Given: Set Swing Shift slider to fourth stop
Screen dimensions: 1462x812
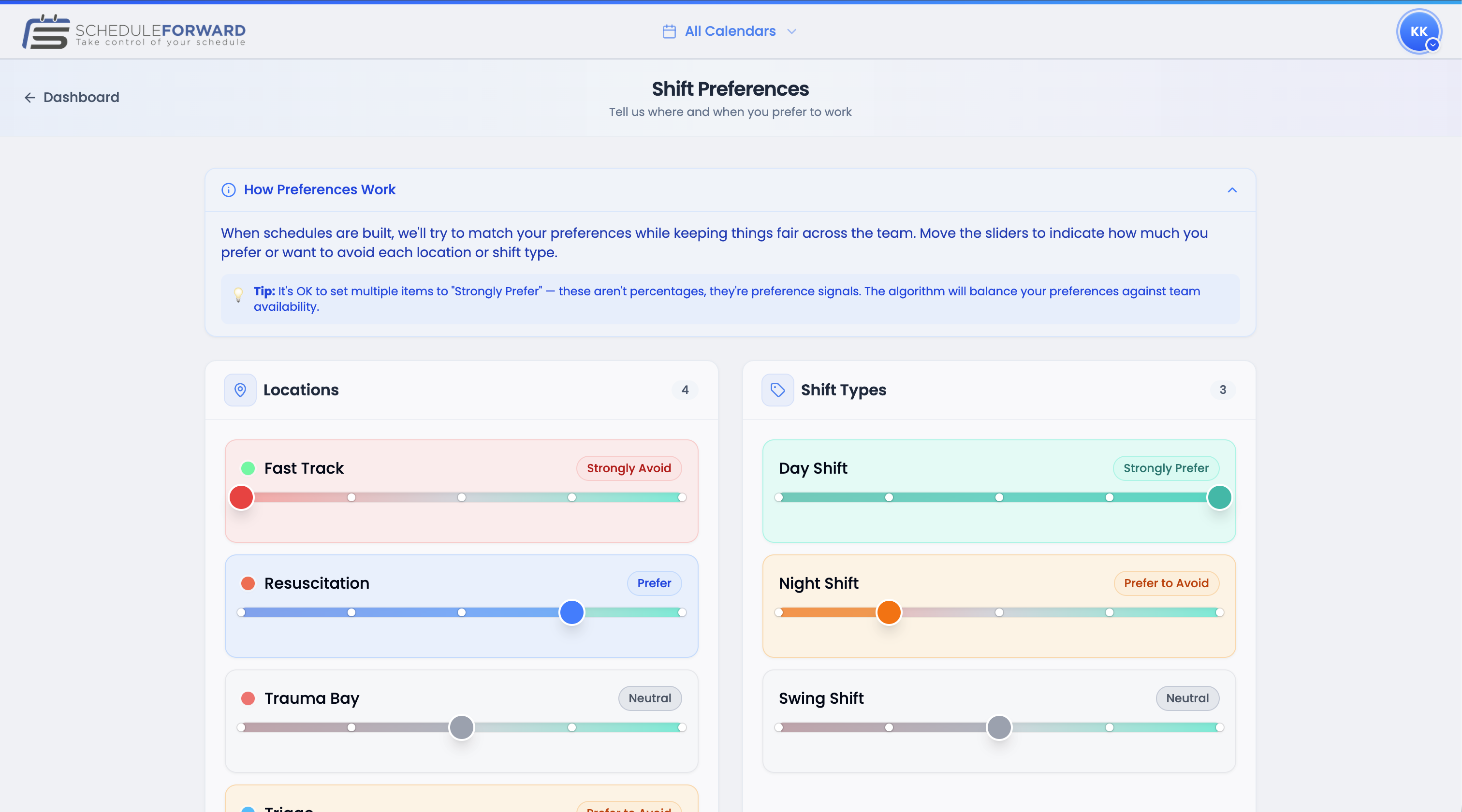Looking at the screenshot, I should coord(1109,727).
